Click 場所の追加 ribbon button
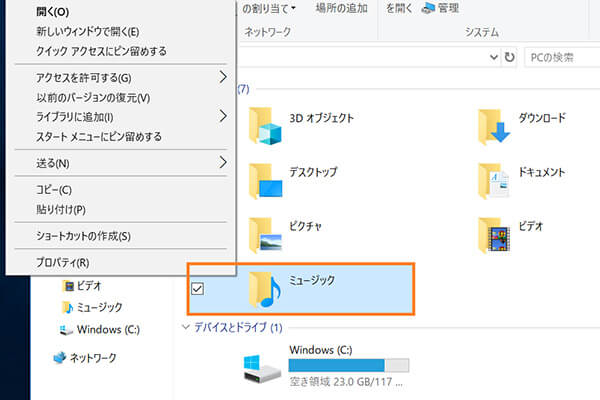This screenshot has height=400, width=600. (342, 8)
